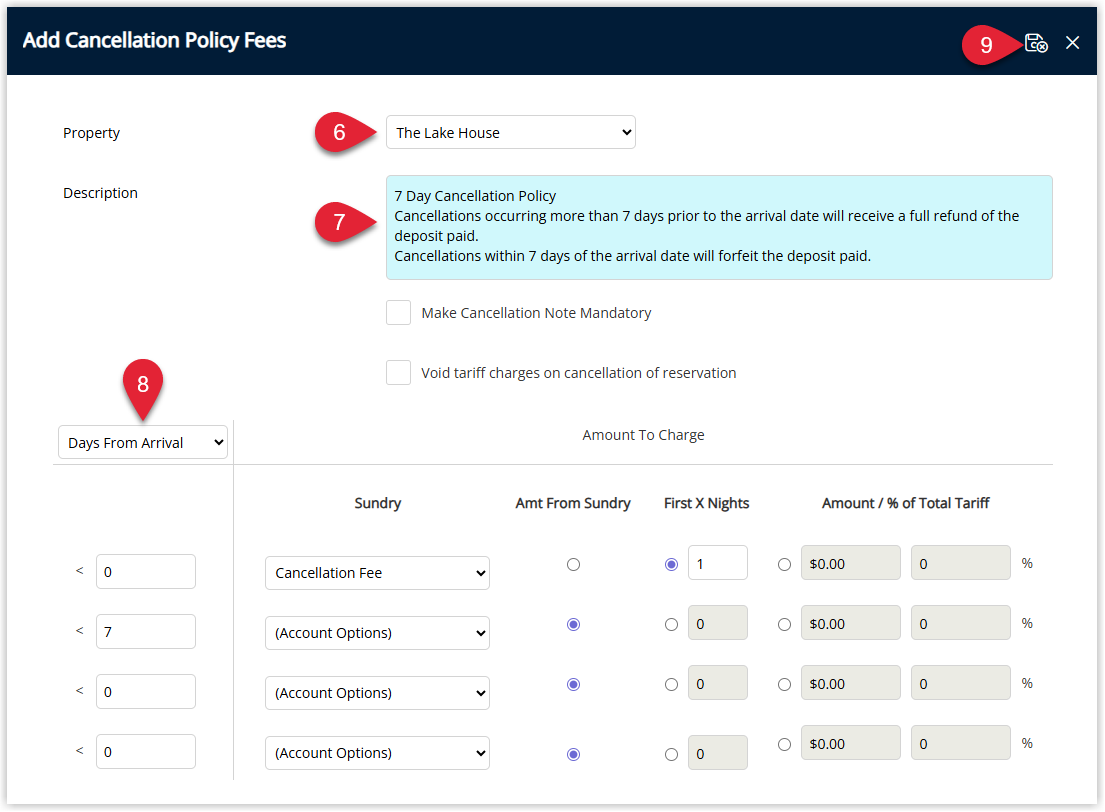Click the Amount / % of Total Tariff header

click(x=906, y=503)
